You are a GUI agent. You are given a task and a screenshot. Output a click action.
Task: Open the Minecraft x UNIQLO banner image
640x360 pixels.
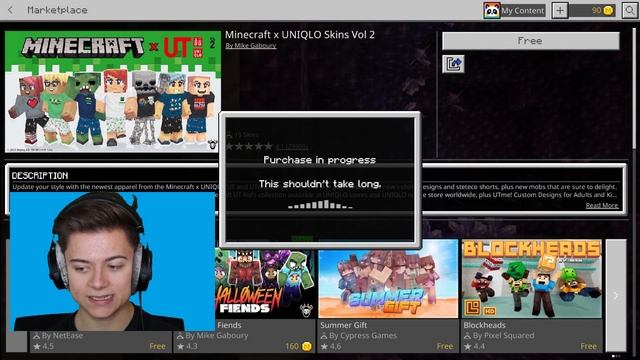click(113, 92)
